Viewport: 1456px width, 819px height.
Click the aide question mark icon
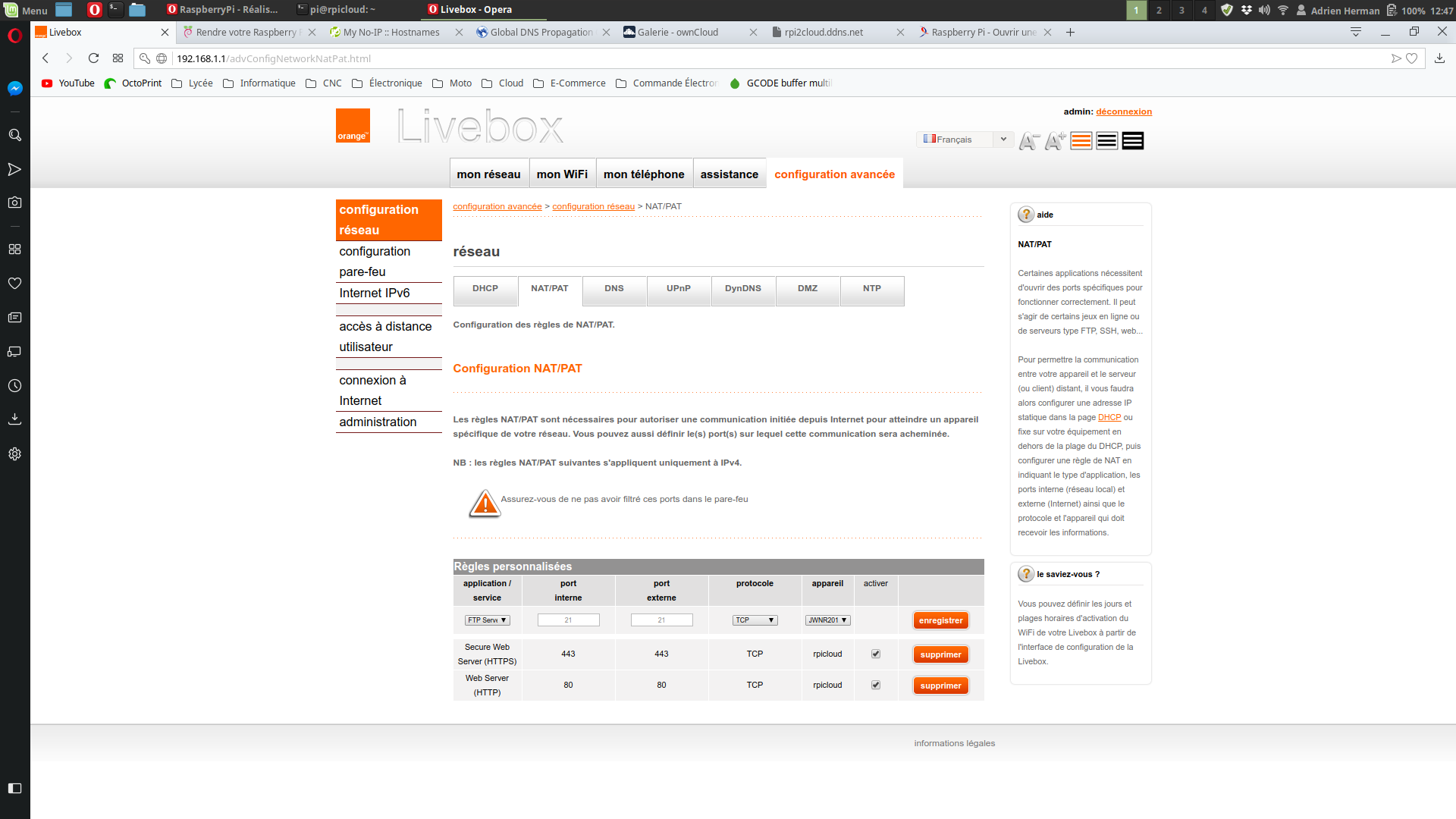1026,215
